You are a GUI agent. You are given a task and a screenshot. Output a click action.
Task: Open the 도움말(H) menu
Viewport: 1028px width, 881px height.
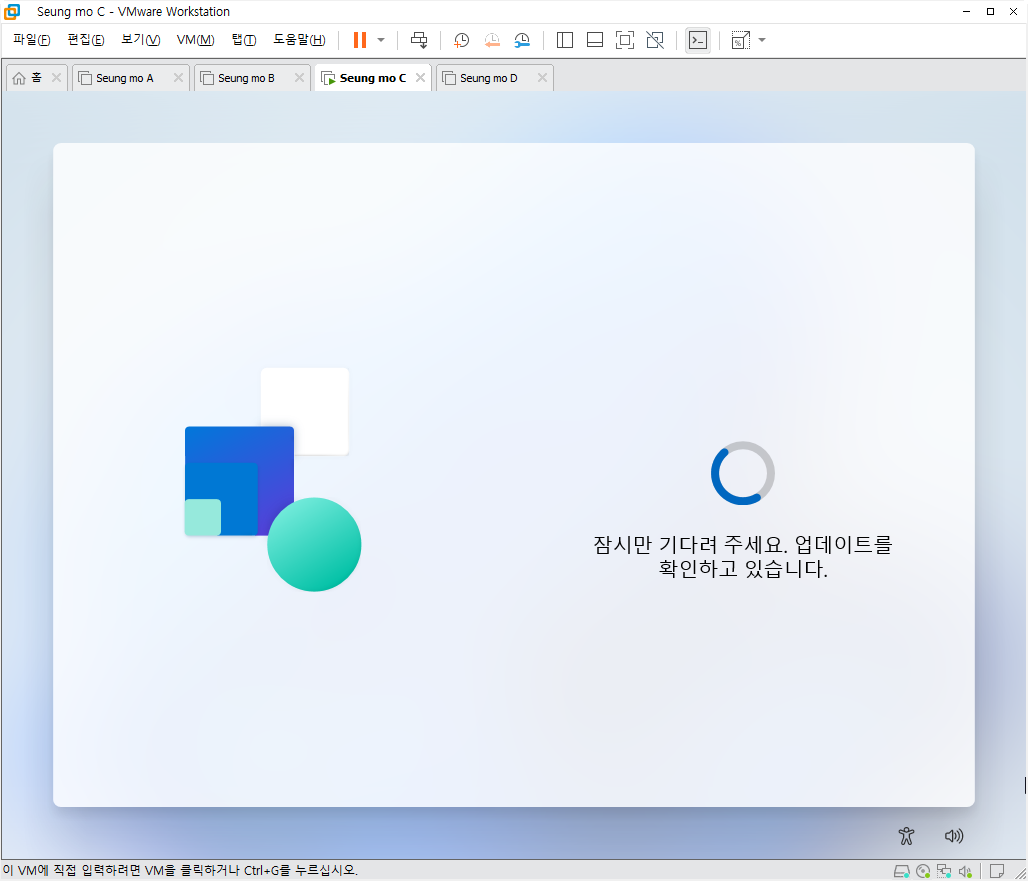click(299, 40)
